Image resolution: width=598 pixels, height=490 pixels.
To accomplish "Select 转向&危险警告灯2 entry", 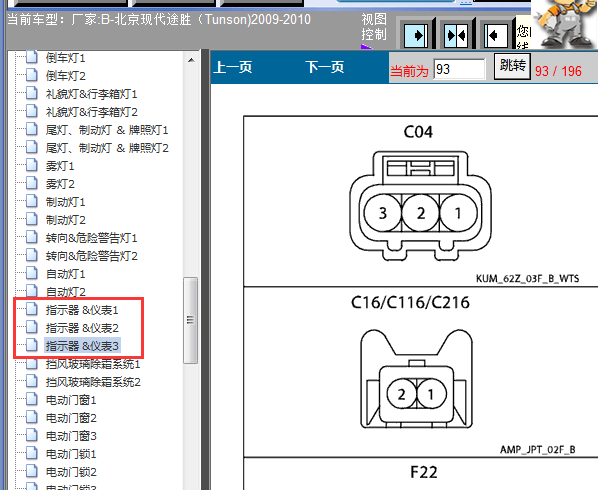I will click(x=92, y=256).
